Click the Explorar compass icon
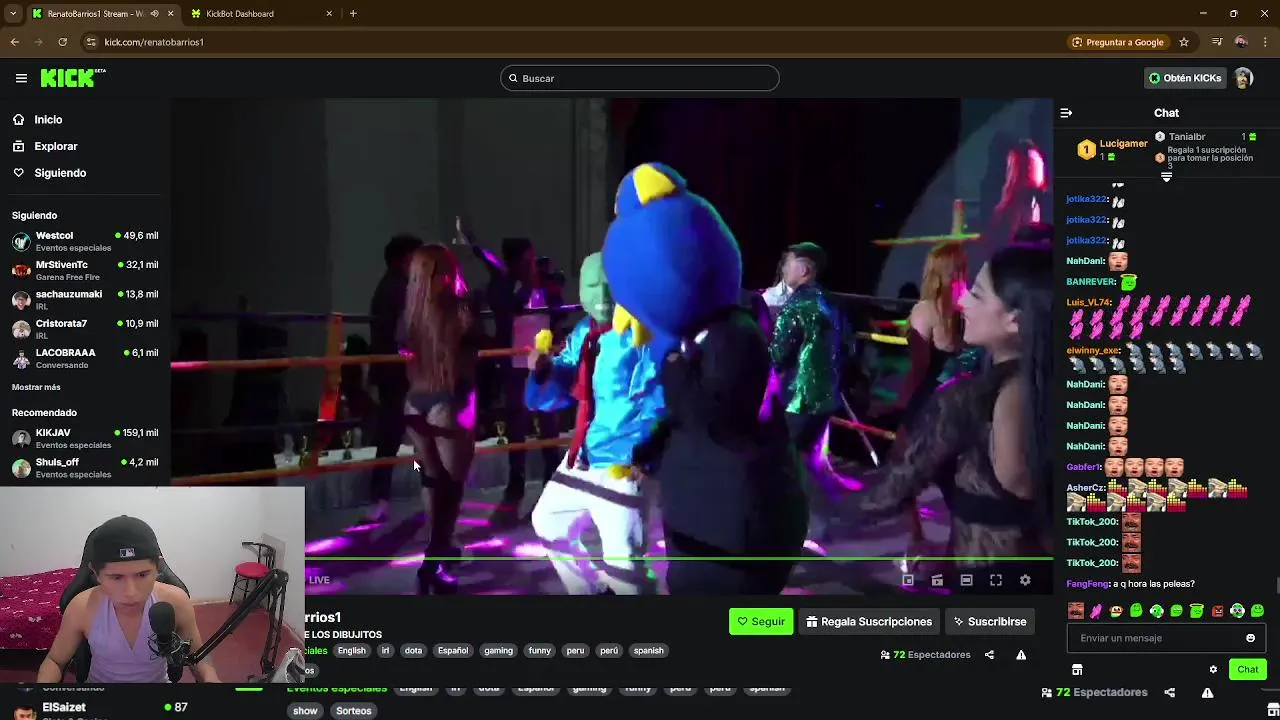The height and width of the screenshot is (720, 1280). pos(19,146)
